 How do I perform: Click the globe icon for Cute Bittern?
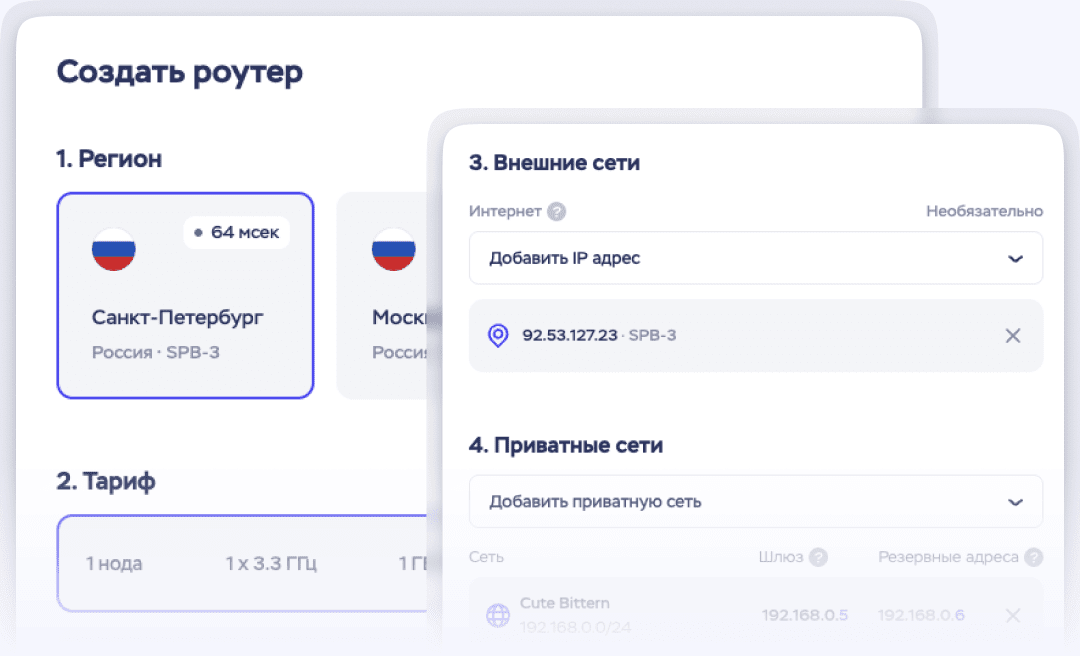[497, 615]
